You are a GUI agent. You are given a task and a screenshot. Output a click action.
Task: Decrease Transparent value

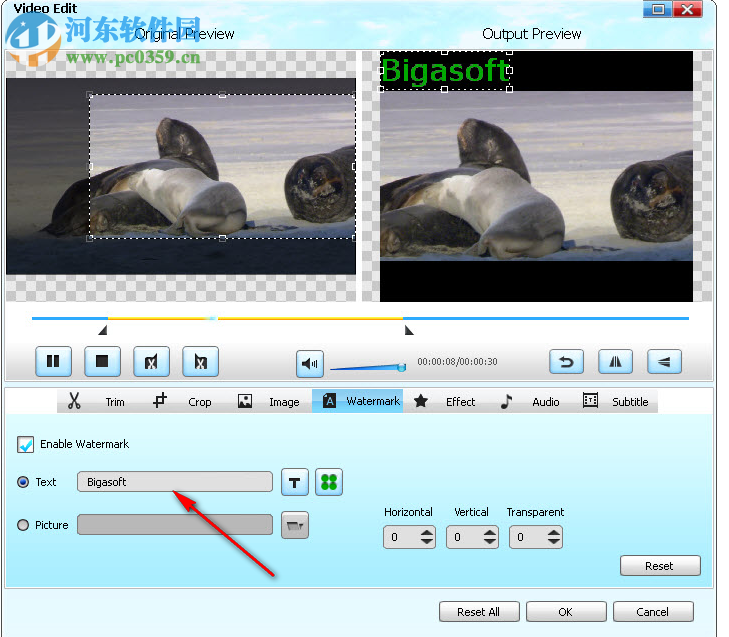point(553,542)
